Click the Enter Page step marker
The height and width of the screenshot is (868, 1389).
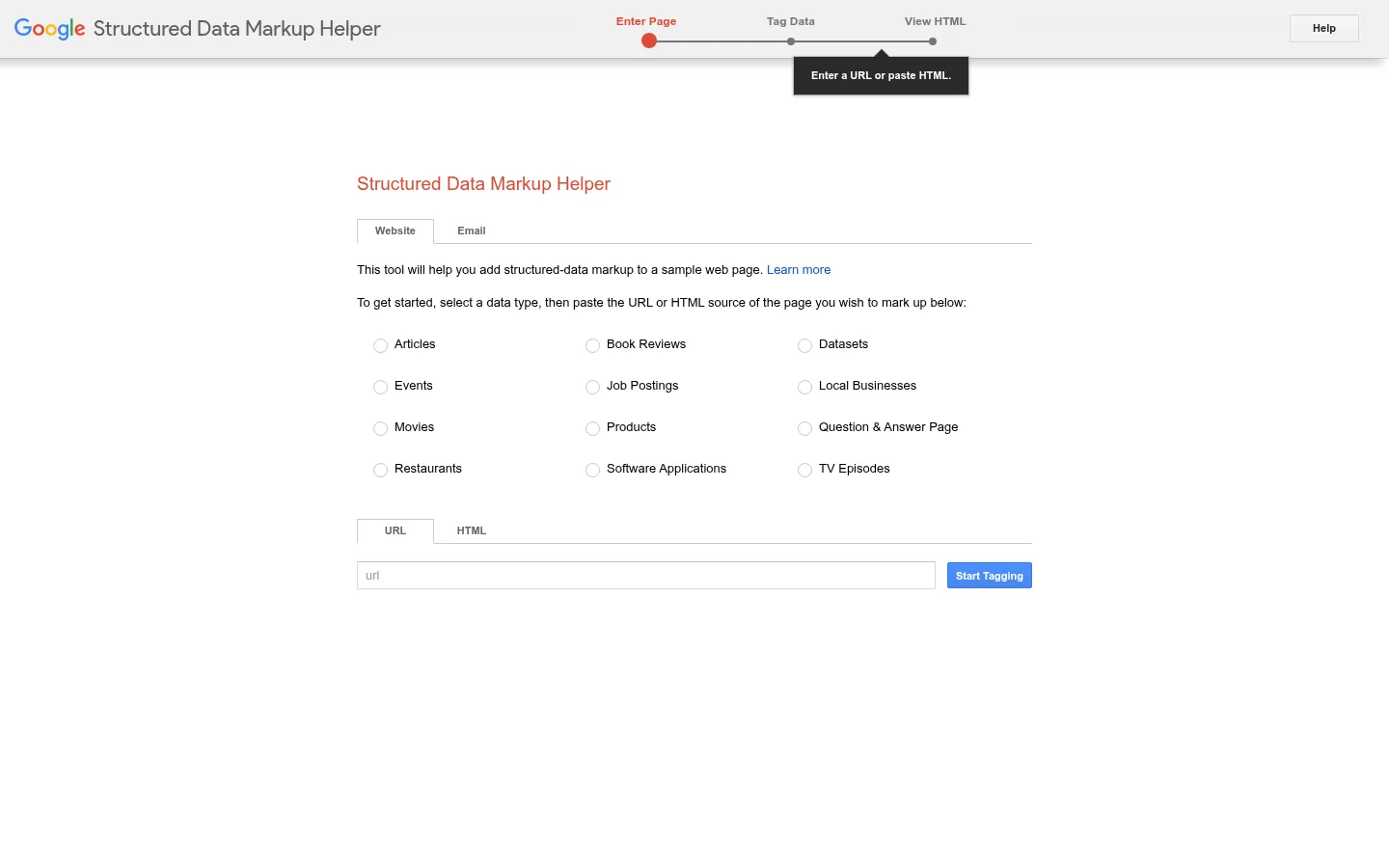pos(648,41)
